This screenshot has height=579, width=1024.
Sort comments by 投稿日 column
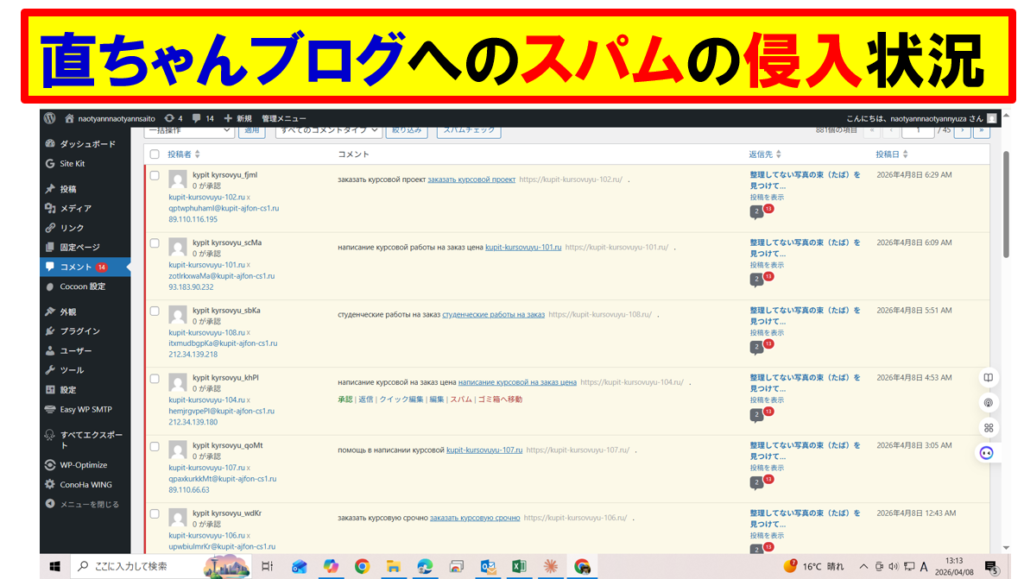(x=886, y=154)
